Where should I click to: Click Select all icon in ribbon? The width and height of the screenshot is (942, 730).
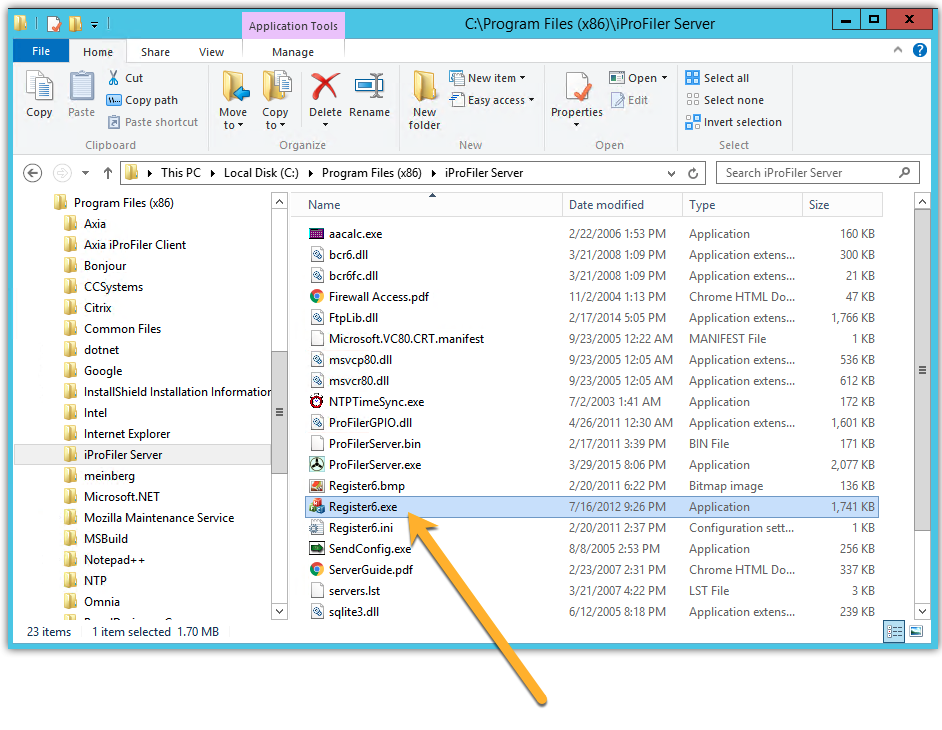tap(692, 78)
